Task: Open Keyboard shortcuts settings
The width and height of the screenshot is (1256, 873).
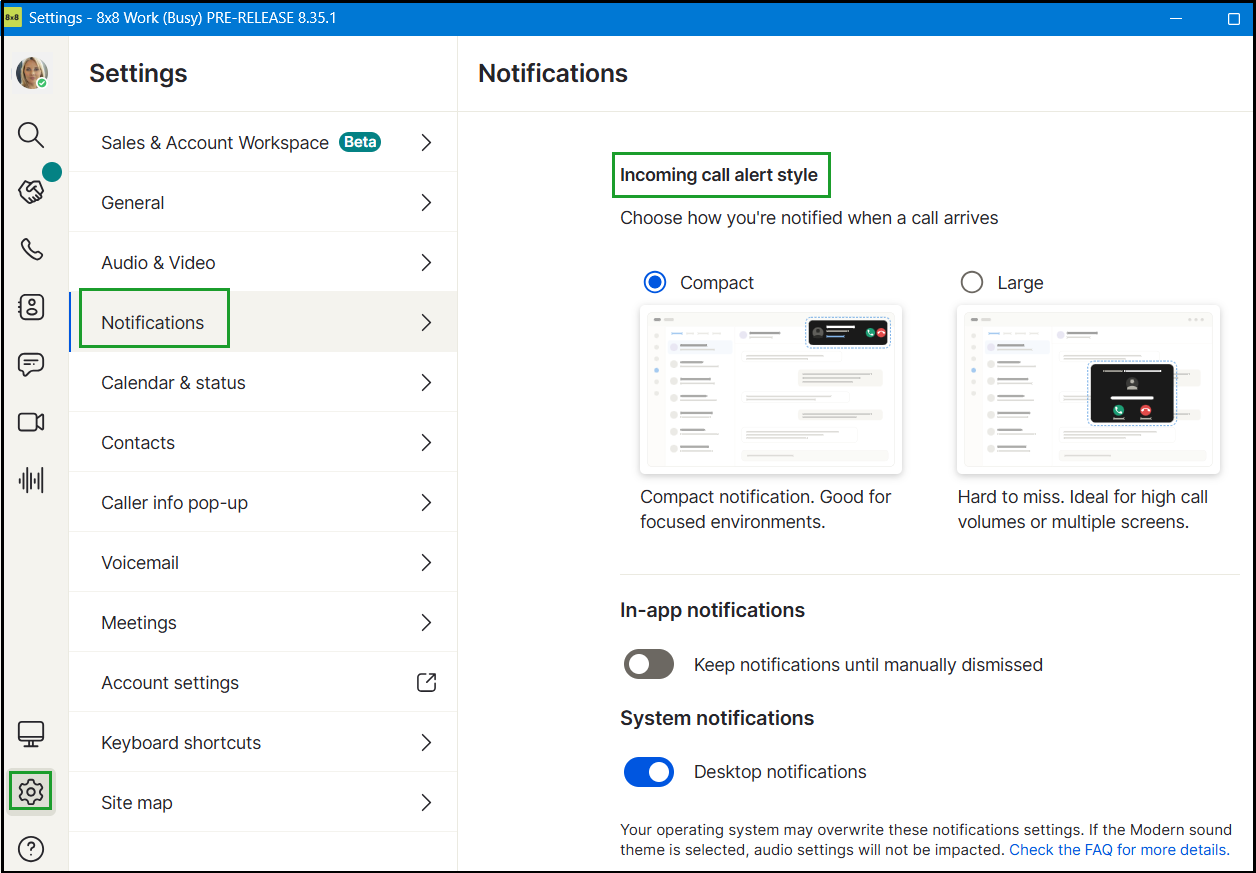Action: pyautogui.click(x=263, y=742)
